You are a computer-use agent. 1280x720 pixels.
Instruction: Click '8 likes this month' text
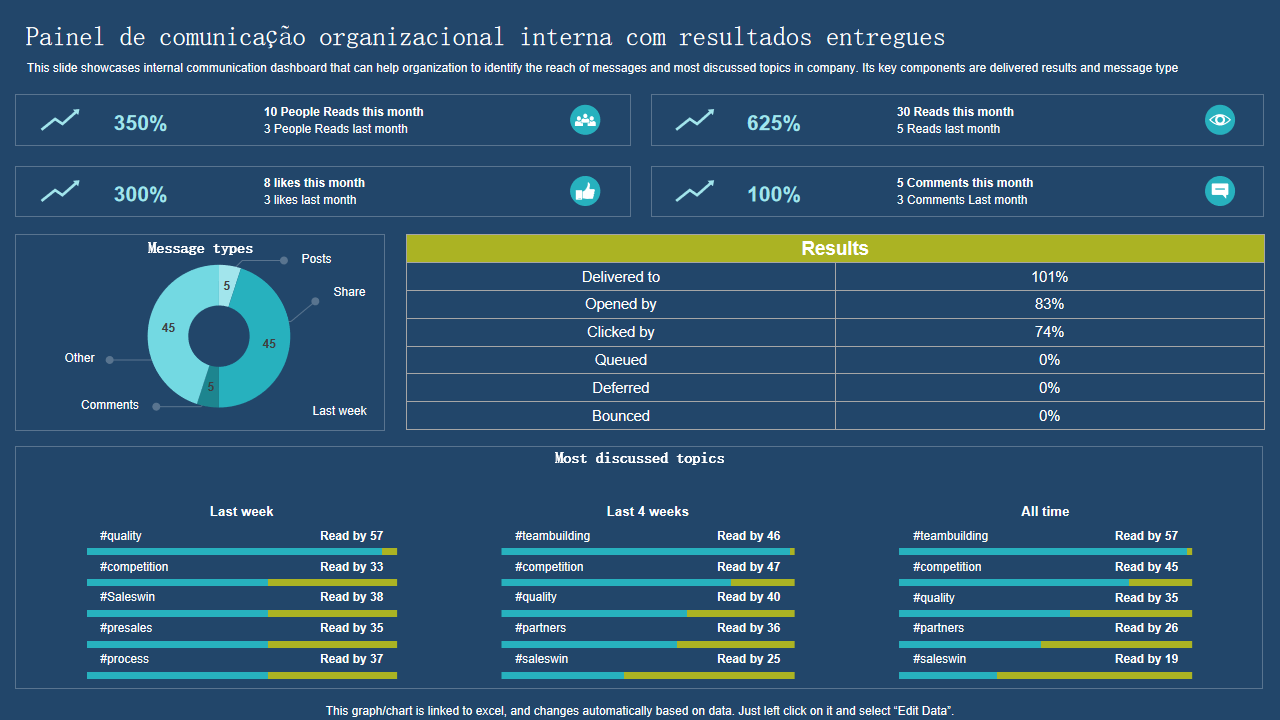pyautogui.click(x=314, y=183)
